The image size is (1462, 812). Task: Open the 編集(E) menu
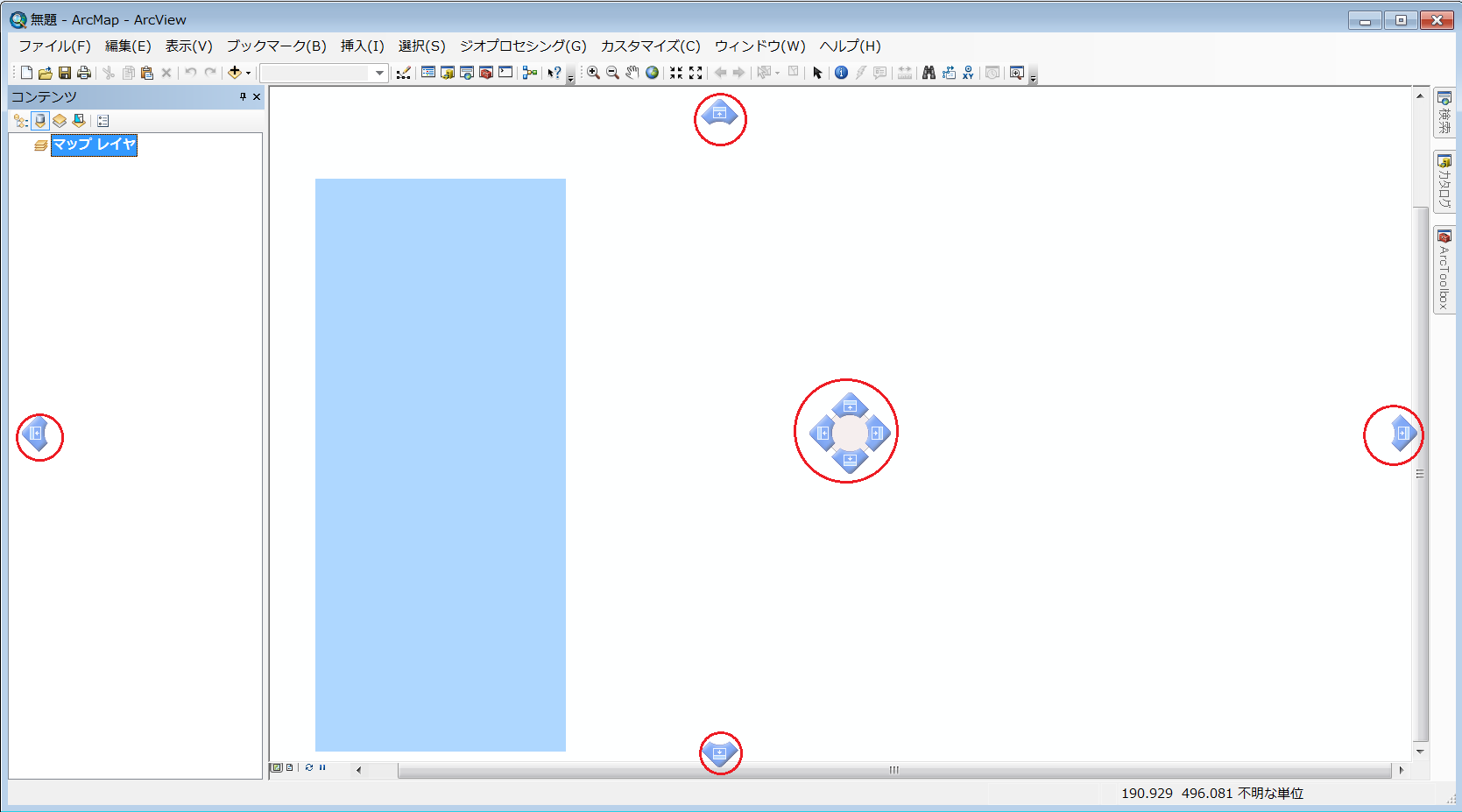pos(128,46)
